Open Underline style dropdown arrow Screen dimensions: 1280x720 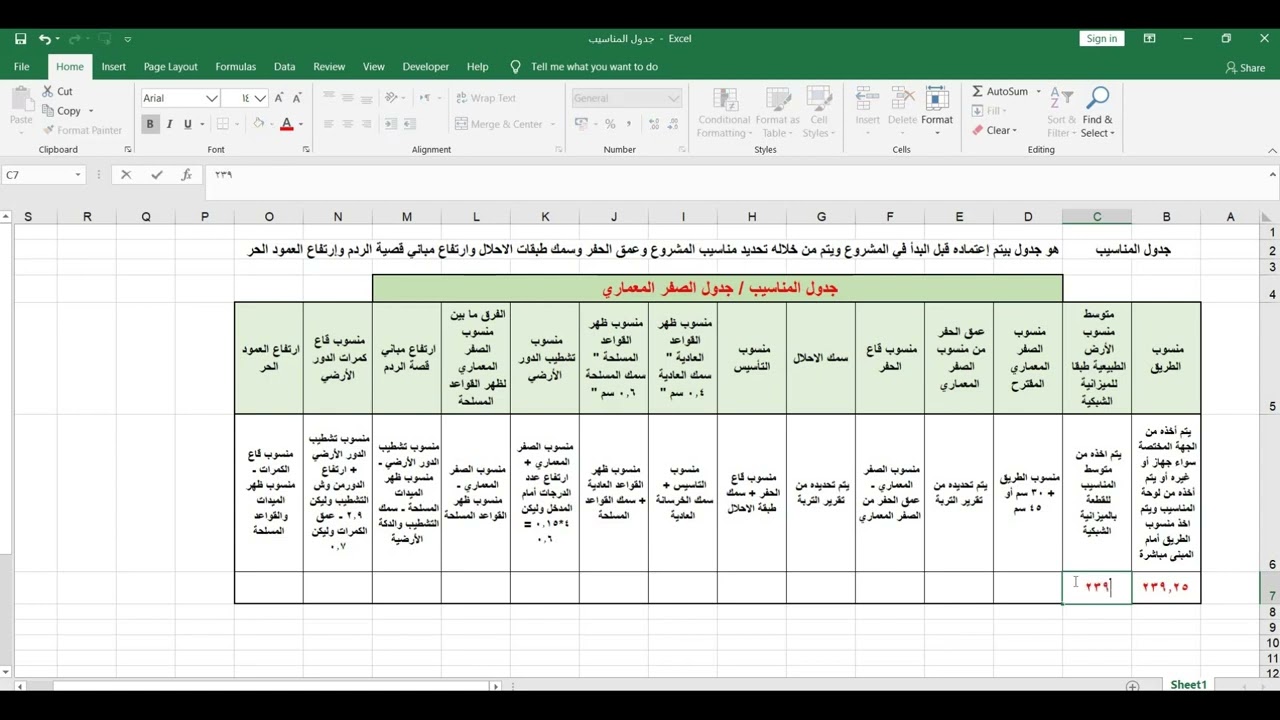pyautogui.click(x=202, y=124)
